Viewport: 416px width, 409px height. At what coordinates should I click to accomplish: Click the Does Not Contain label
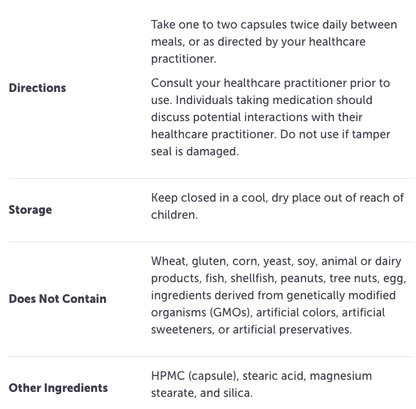point(58,299)
